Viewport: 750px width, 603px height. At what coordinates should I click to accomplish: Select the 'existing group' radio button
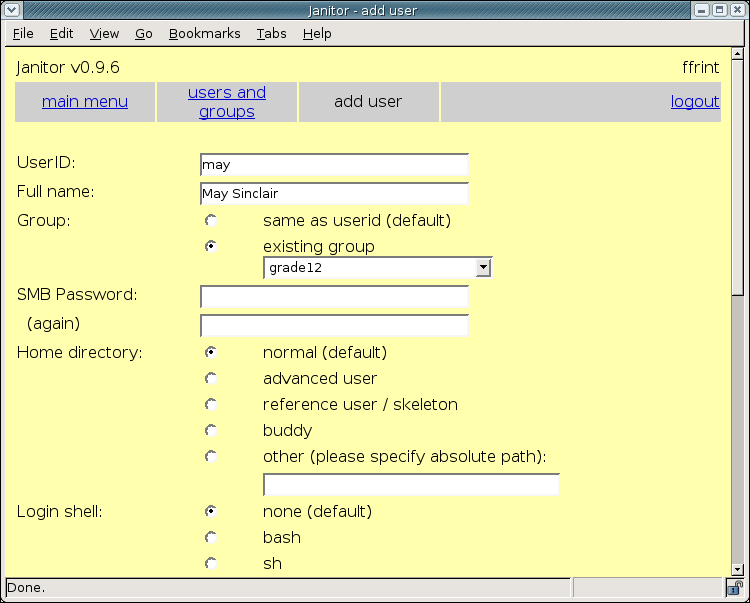click(211, 246)
